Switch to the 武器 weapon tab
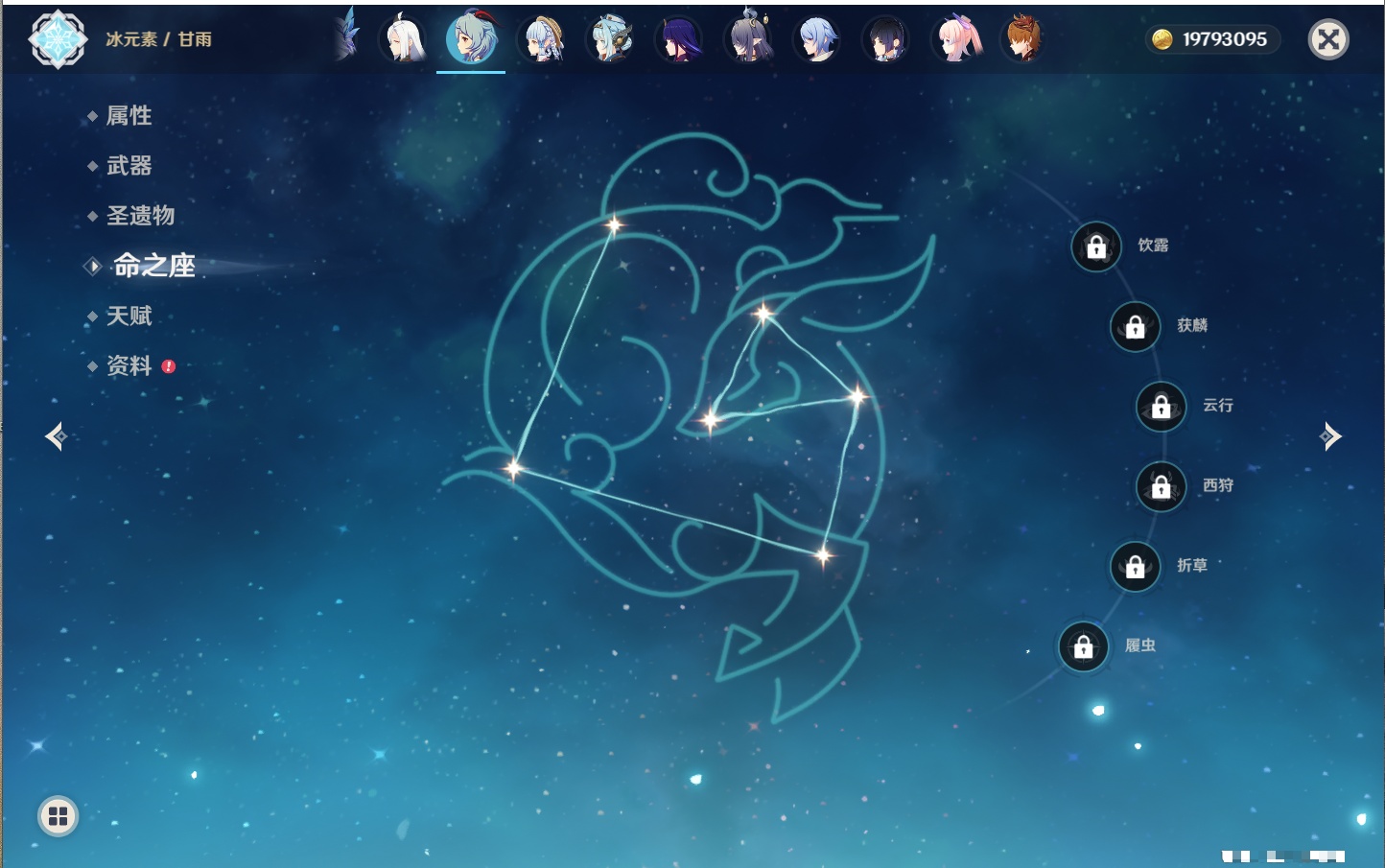This screenshot has height=868, width=1385. tap(129, 166)
